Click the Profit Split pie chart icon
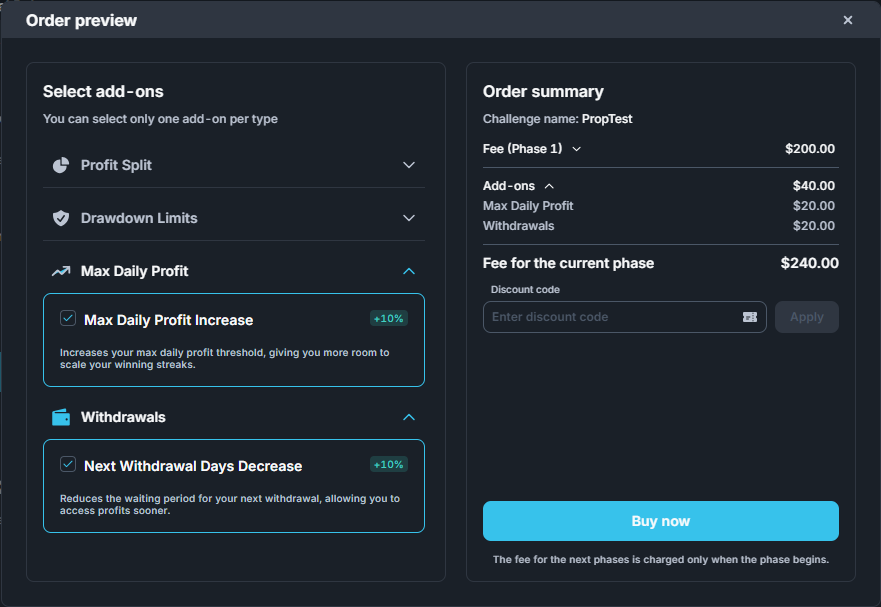The width and height of the screenshot is (881, 607). [x=61, y=165]
